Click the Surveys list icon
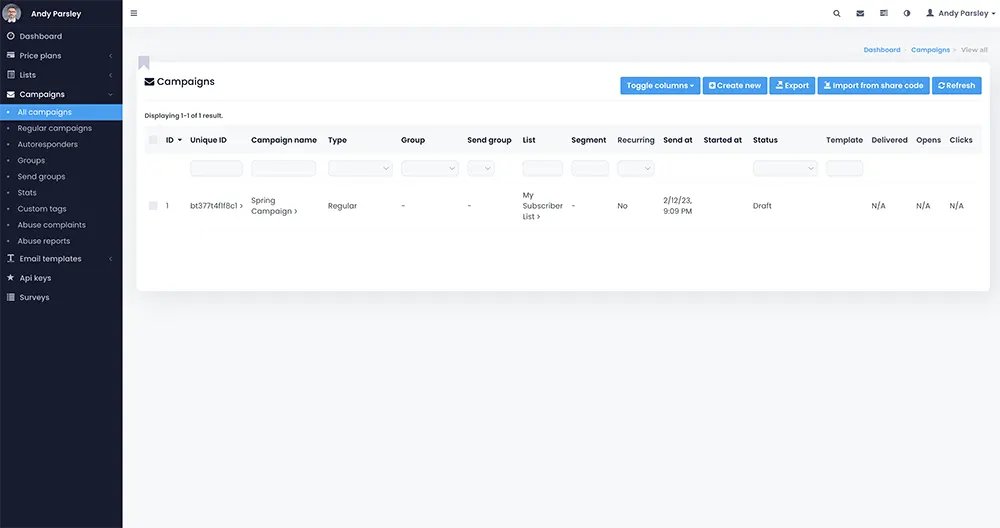The width and height of the screenshot is (1000, 528). 10,297
